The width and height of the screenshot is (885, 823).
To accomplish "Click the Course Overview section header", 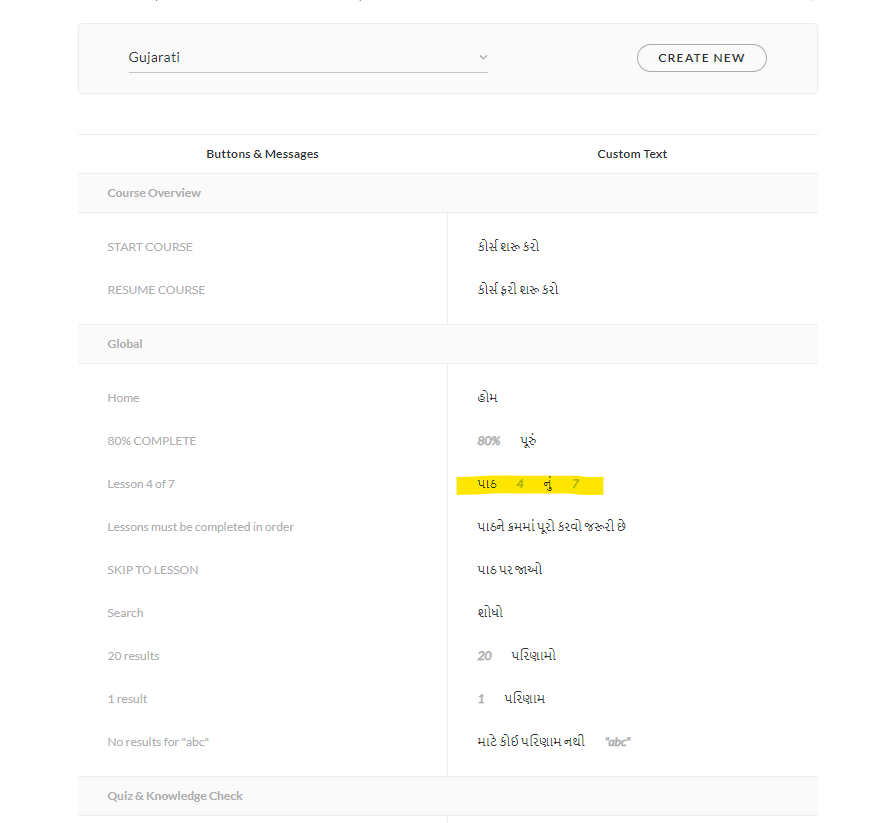I will coord(154,193).
